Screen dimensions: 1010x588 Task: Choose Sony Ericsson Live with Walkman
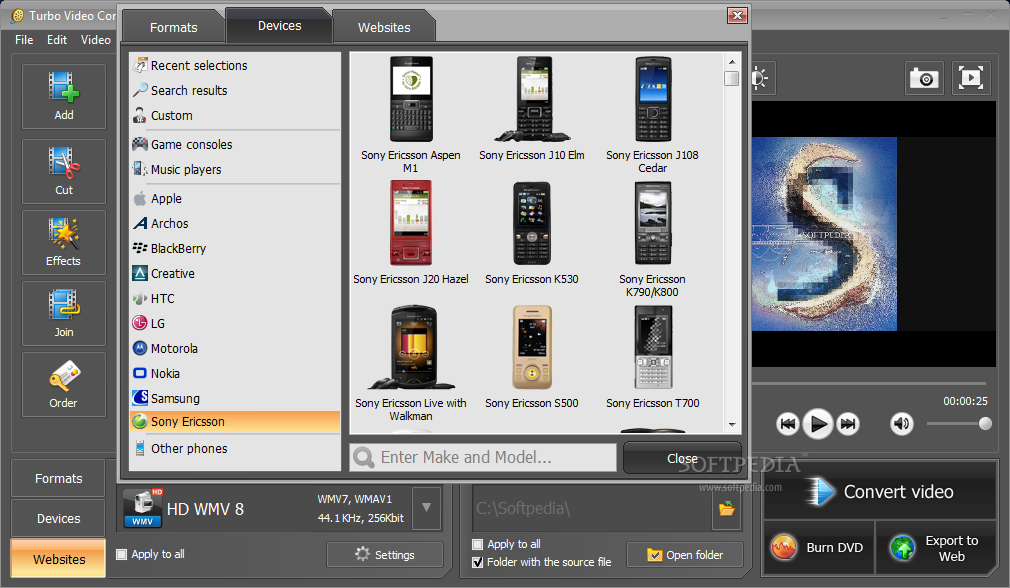pos(411,363)
